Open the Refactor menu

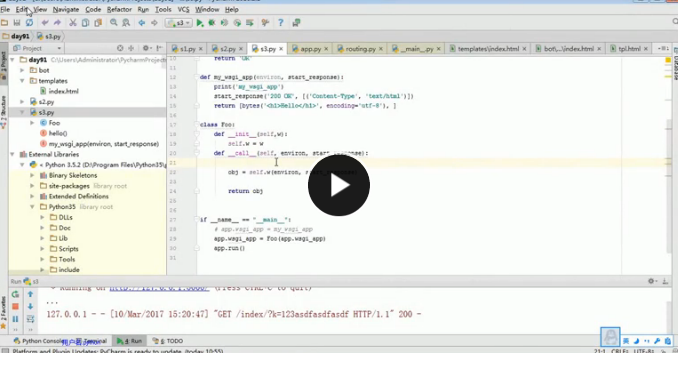click(x=119, y=9)
